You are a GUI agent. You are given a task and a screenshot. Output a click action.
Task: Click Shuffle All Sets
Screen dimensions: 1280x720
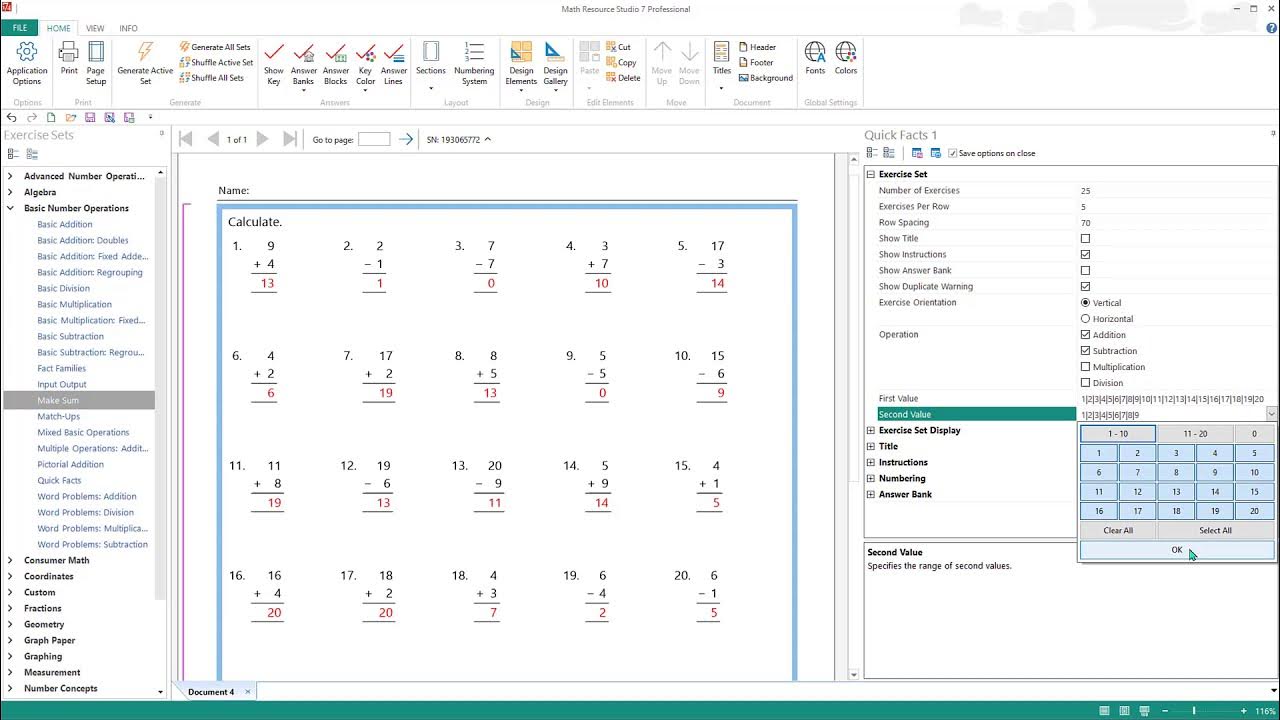(x=211, y=77)
